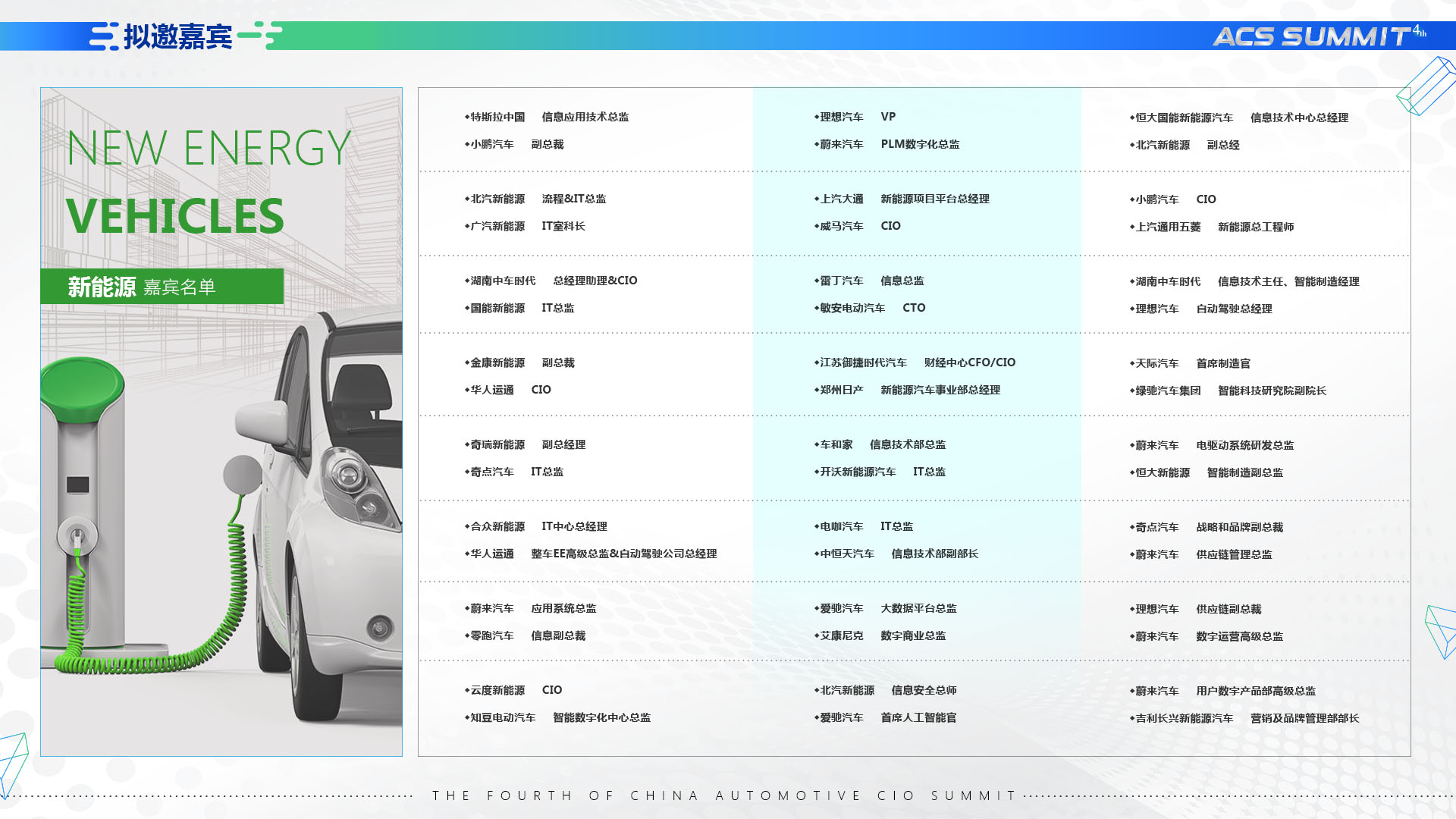Select the 蔚来汽车 电驱动系统研发总监 row
The width and height of the screenshot is (1456, 819).
[1212, 445]
